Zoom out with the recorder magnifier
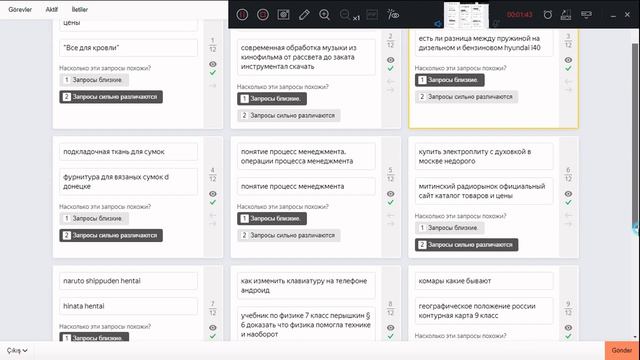This screenshot has width=640, height=360. pos(345,15)
